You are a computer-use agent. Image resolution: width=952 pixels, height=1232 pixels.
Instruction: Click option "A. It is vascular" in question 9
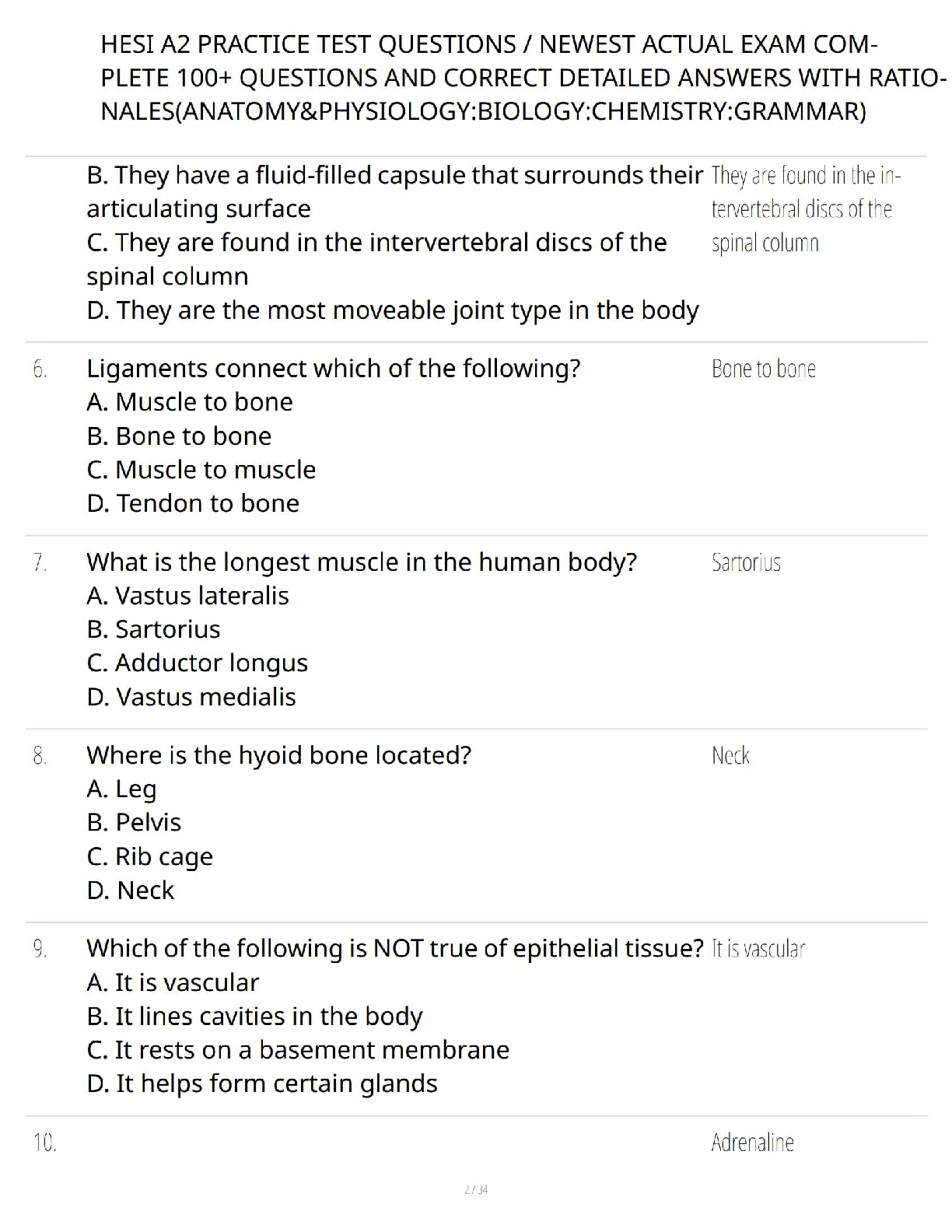173,983
